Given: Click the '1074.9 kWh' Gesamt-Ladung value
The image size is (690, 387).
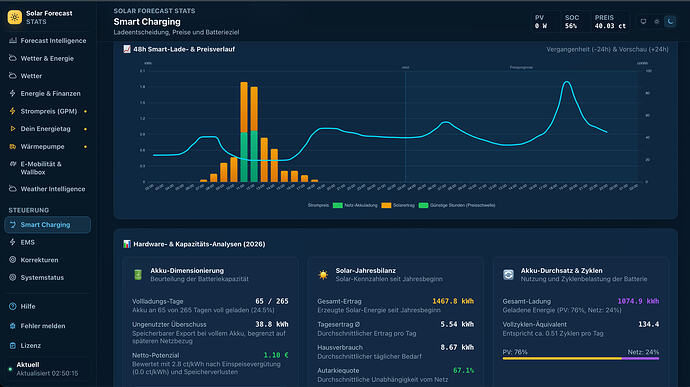Looking at the screenshot, I should point(638,301).
